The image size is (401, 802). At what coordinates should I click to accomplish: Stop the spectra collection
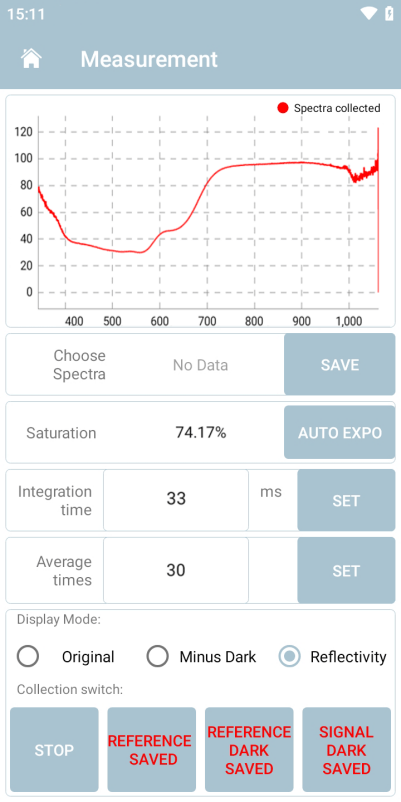[x=54, y=750]
